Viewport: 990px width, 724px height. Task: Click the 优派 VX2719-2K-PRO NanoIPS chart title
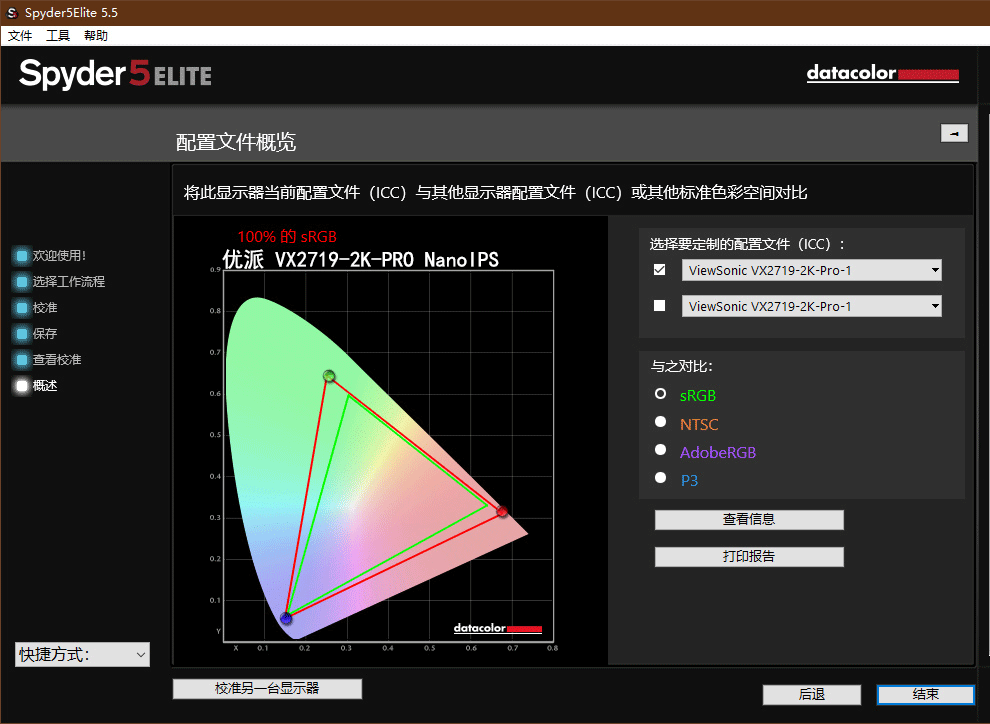(361, 259)
